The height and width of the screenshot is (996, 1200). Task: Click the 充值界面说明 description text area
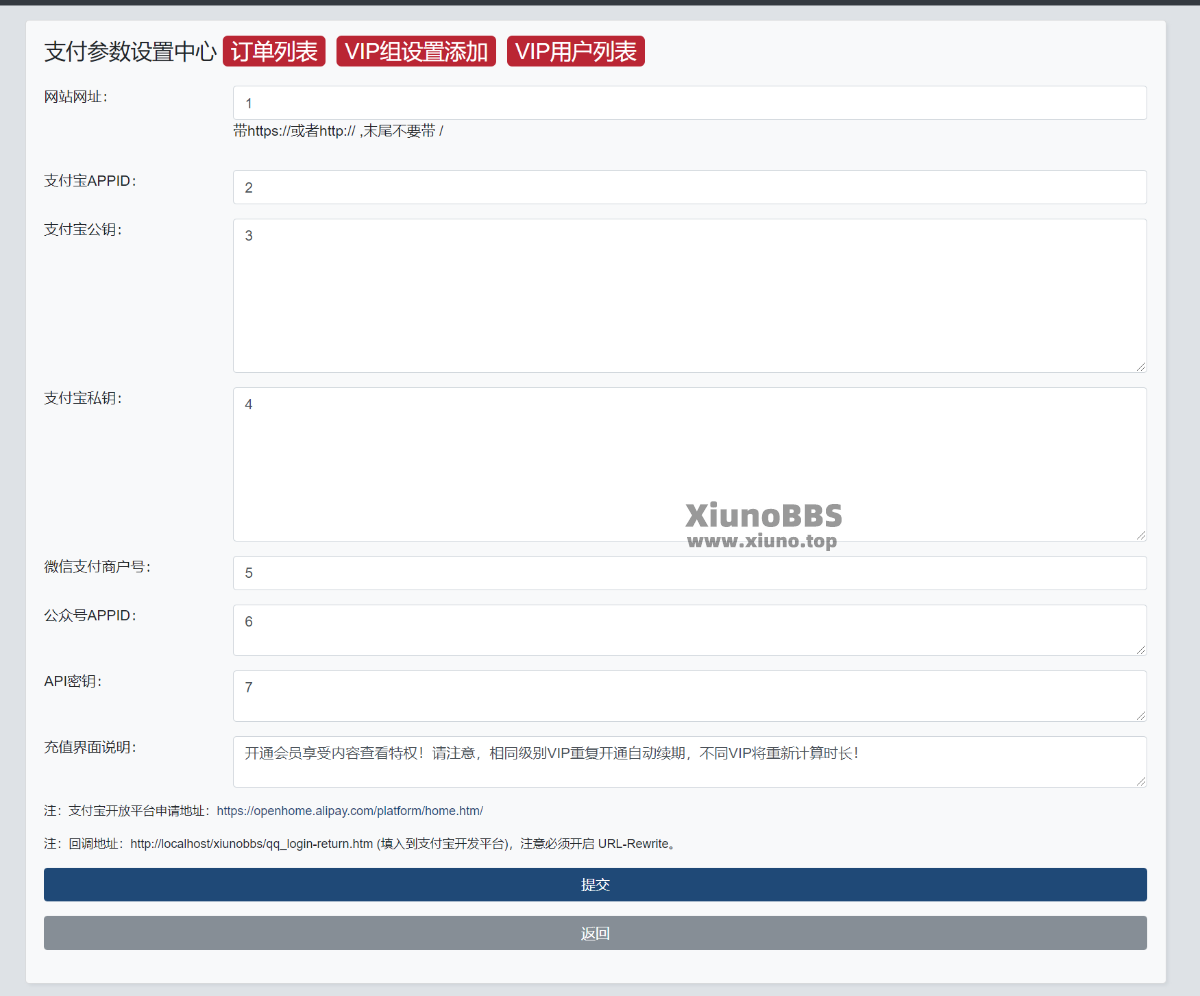pos(689,762)
